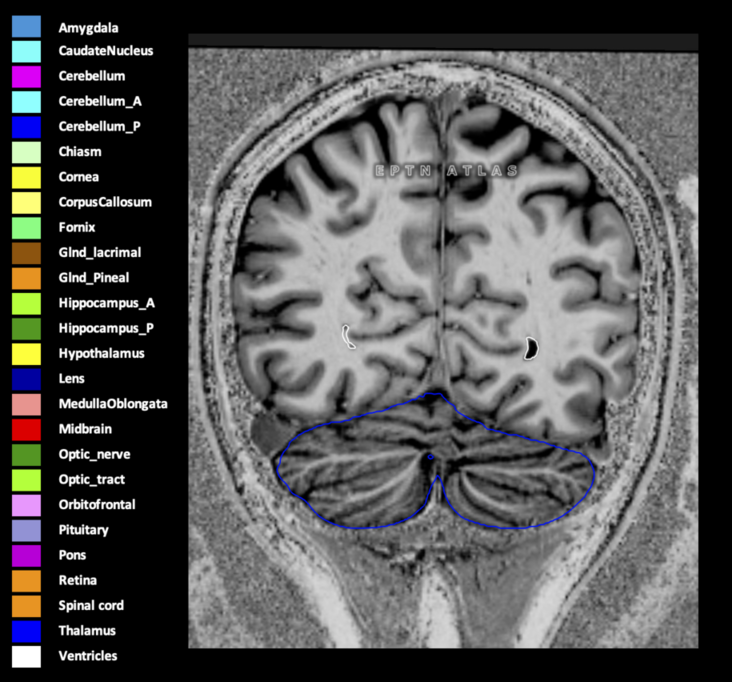The height and width of the screenshot is (682, 732).
Task: Click the purple swatch beside Pons
Action: coord(26,556)
